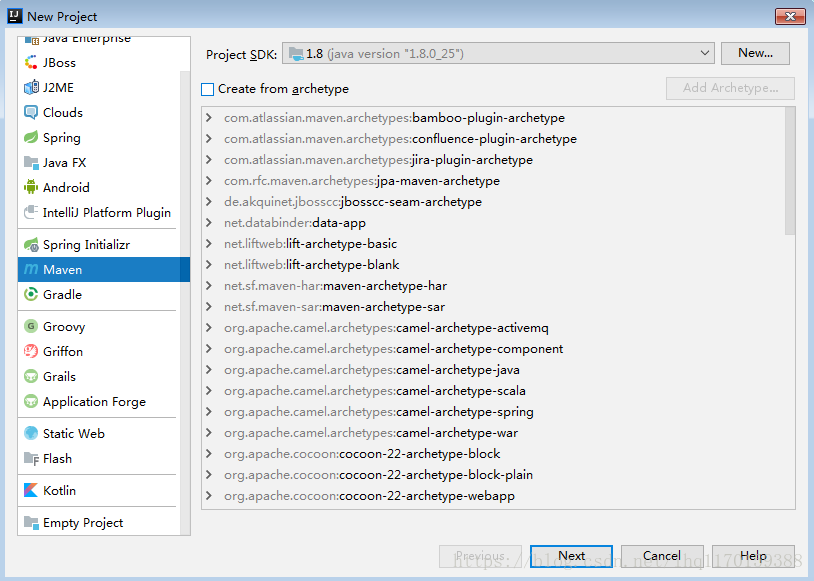This screenshot has height=581, width=814.
Task: Expand the maven-archetype-har node
Action: 209,286
